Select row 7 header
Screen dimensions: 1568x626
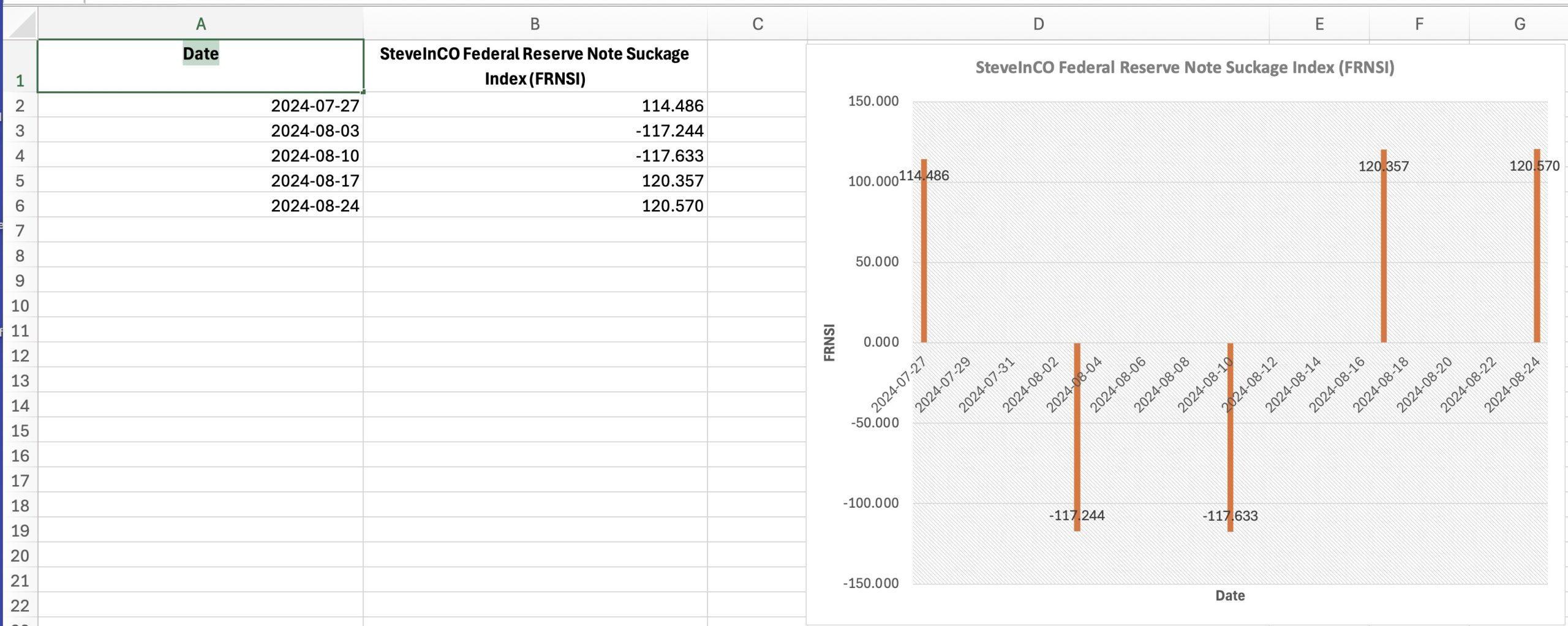click(20, 231)
